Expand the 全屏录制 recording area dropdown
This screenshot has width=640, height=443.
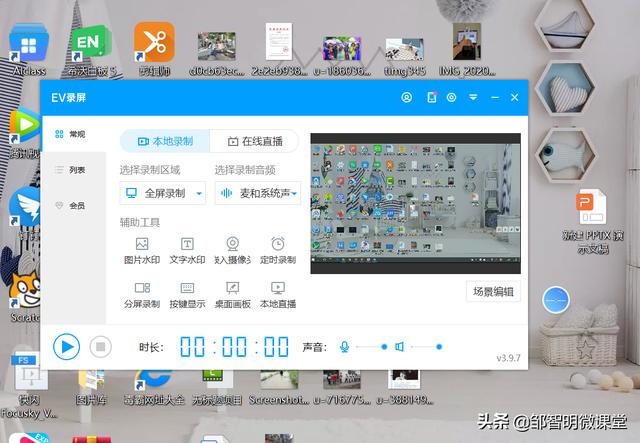[x=163, y=193]
